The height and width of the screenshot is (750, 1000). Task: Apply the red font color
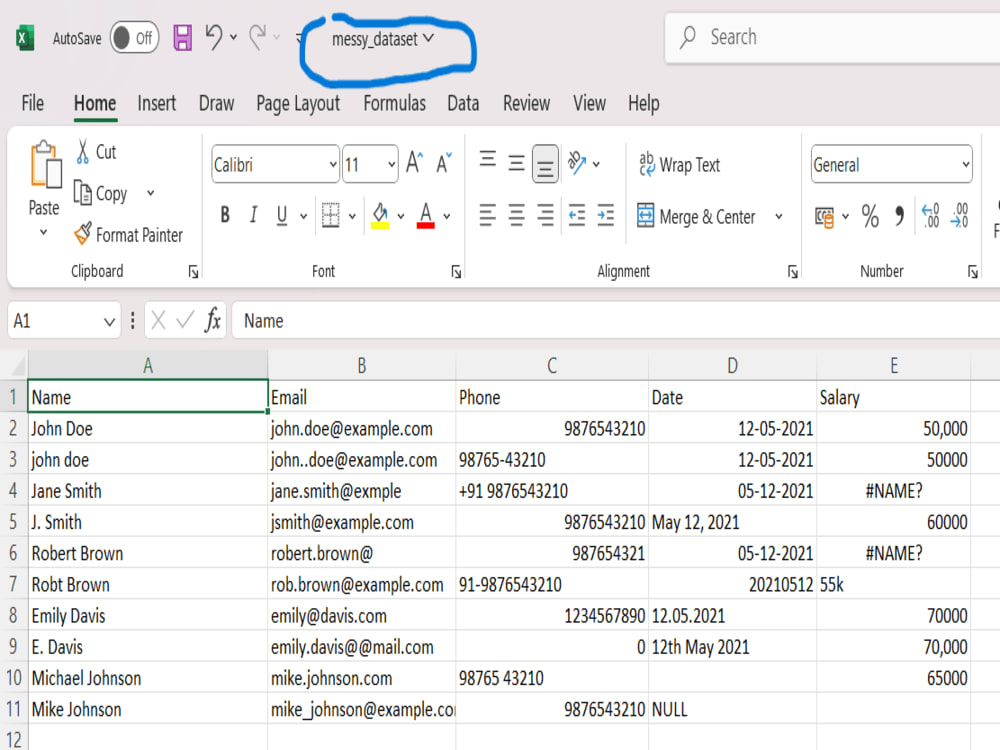pos(425,216)
